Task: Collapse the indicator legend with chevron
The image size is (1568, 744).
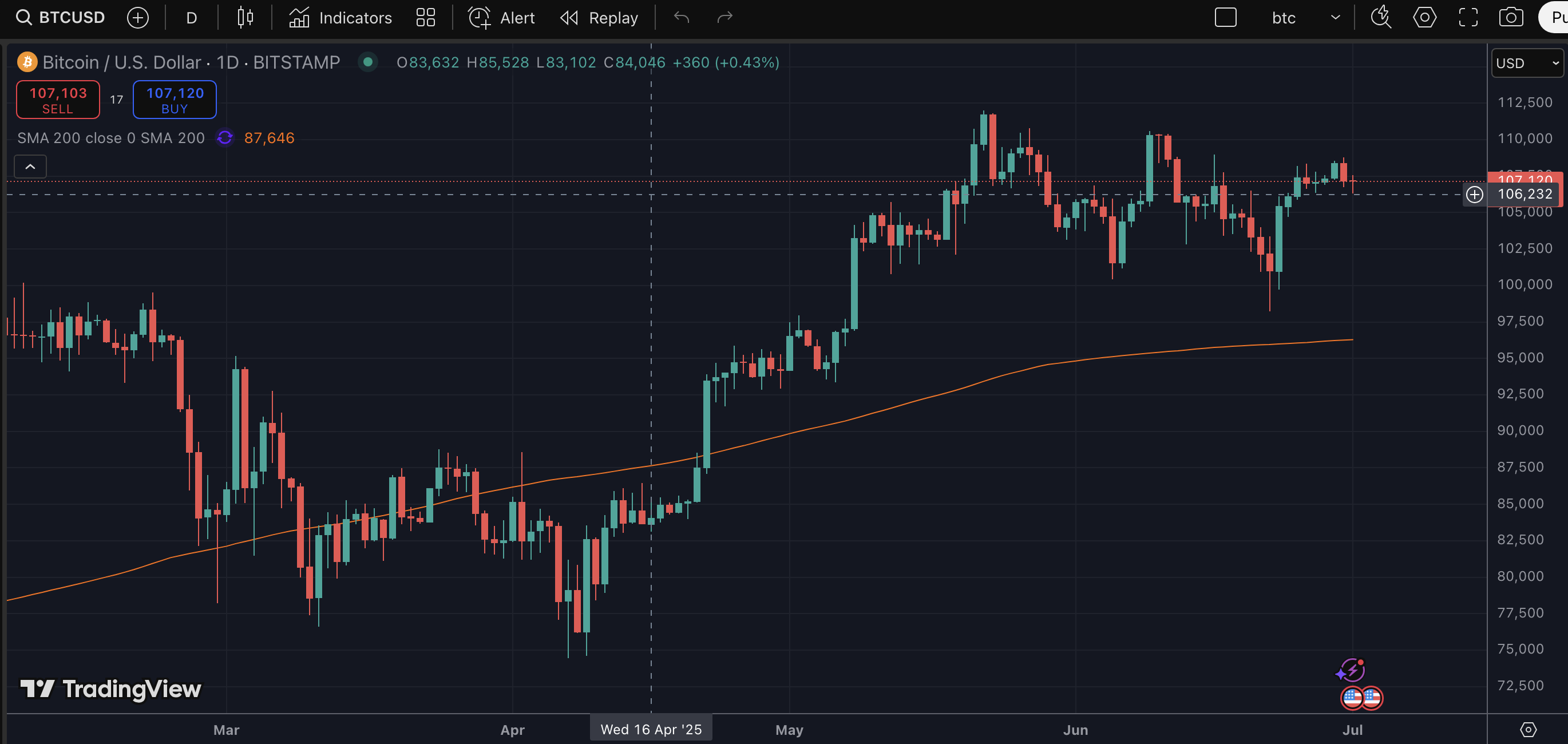Action: pos(30,166)
